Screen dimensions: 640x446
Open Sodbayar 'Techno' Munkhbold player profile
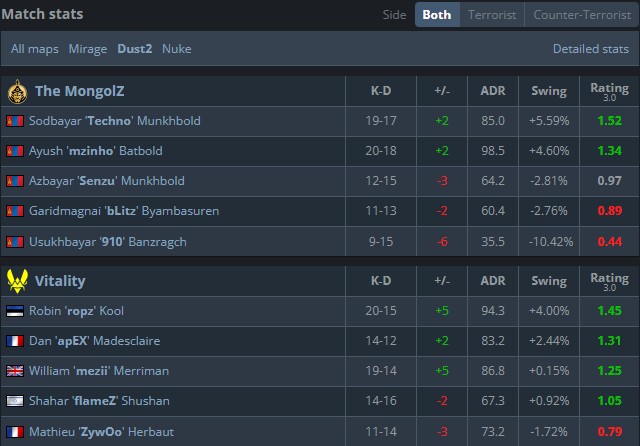point(115,121)
